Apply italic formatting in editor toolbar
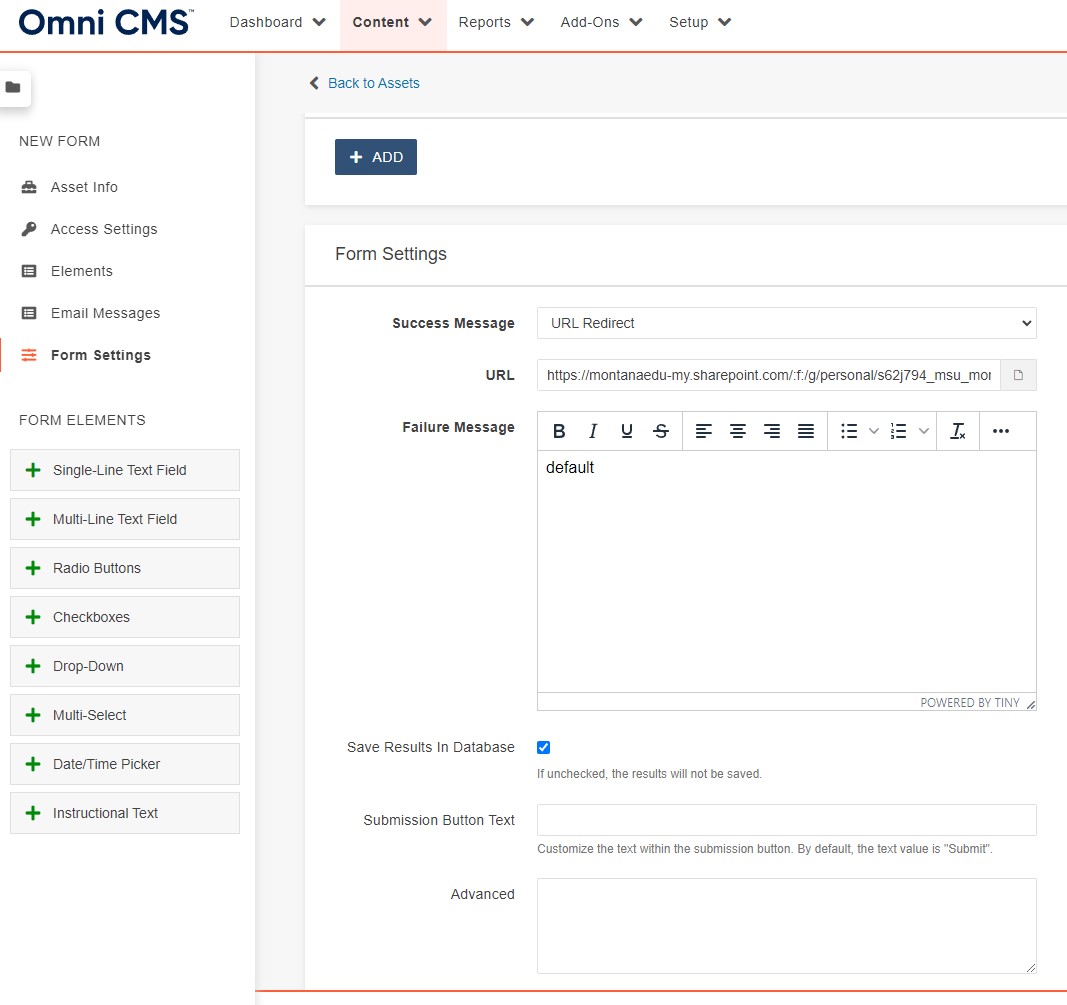 coord(593,431)
